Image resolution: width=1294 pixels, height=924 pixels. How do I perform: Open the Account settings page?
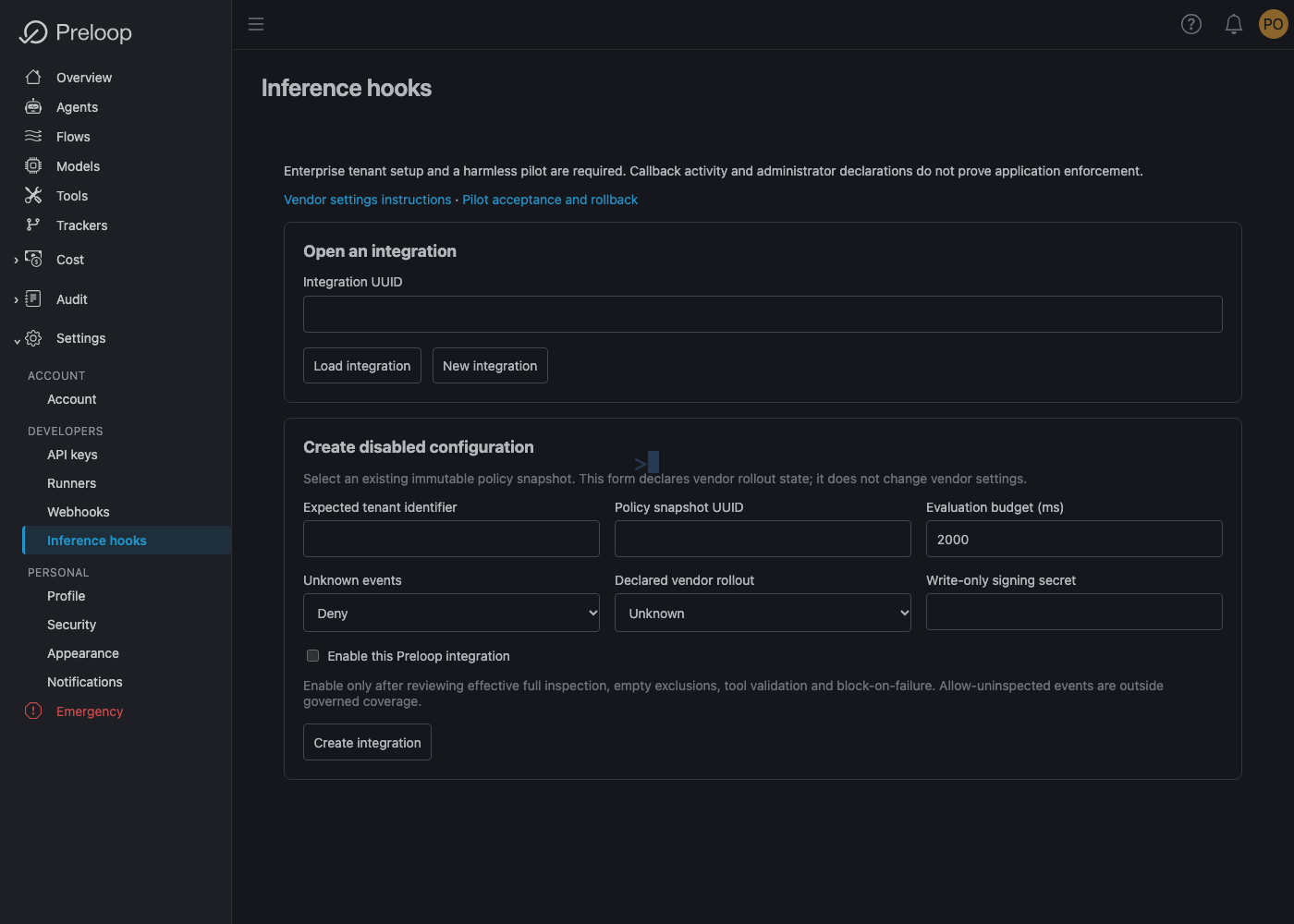click(x=71, y=399)
